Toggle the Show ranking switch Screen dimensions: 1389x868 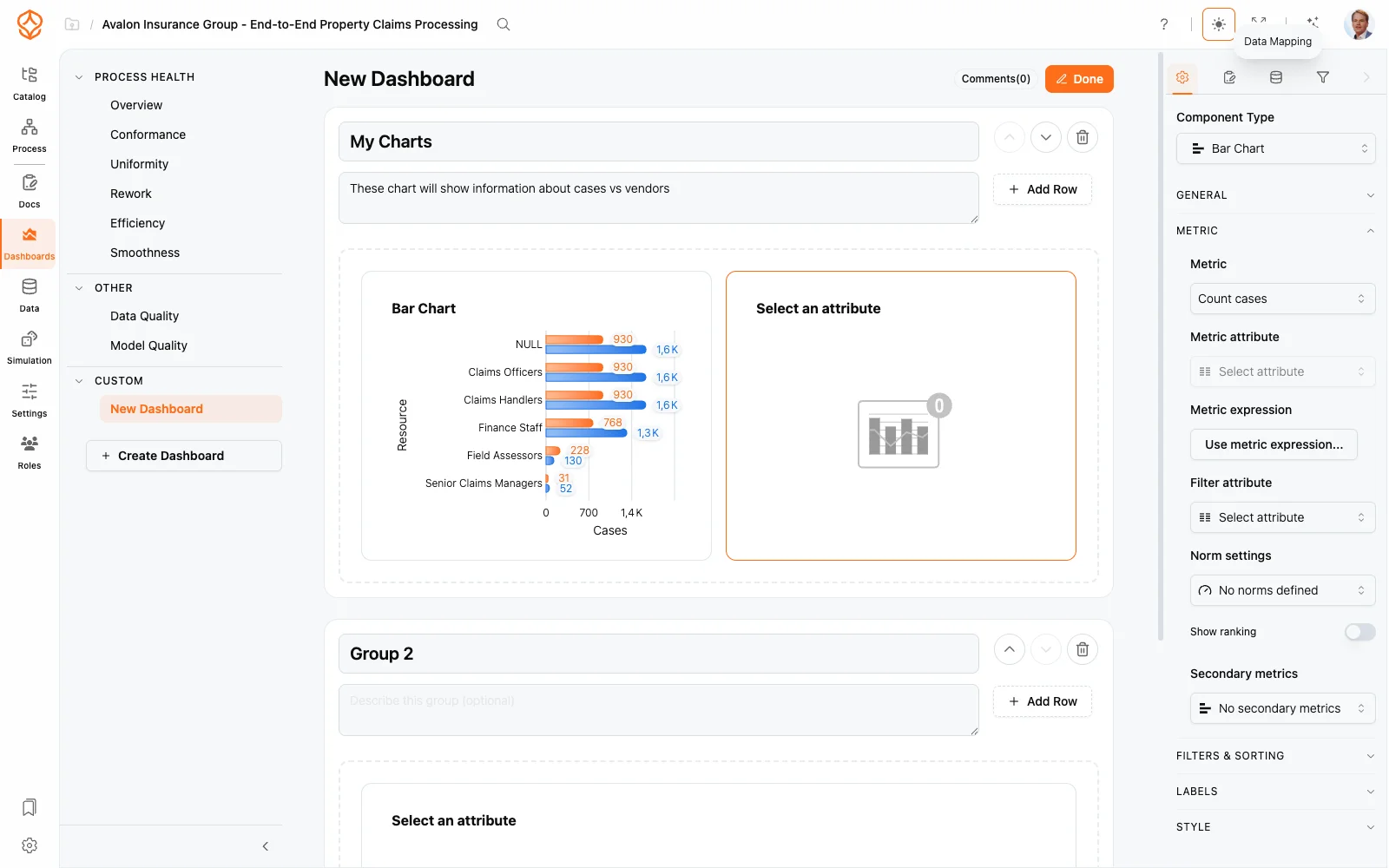(1360, 632)
